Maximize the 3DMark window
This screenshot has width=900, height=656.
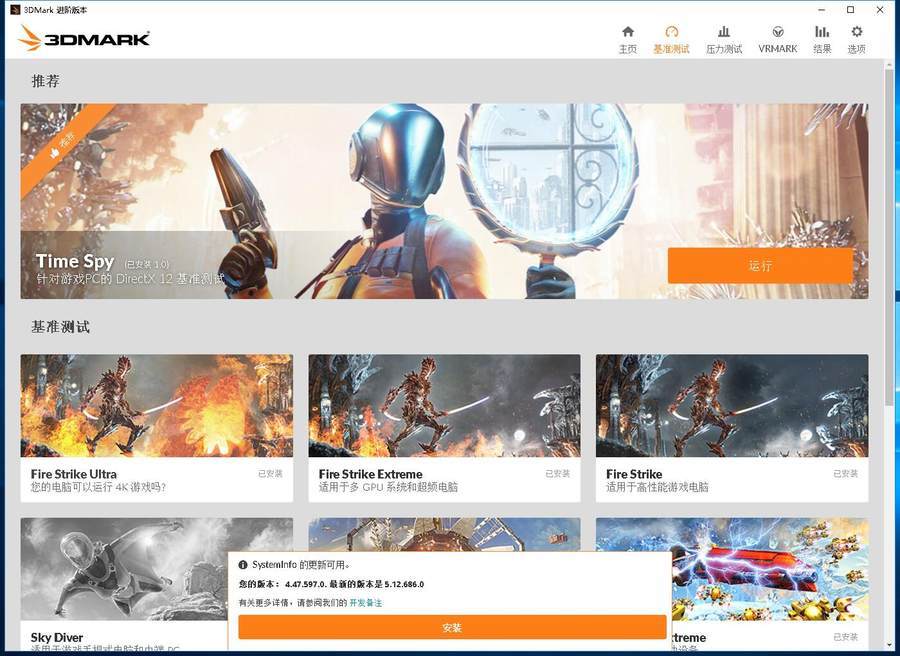click(x=851, y=10)
